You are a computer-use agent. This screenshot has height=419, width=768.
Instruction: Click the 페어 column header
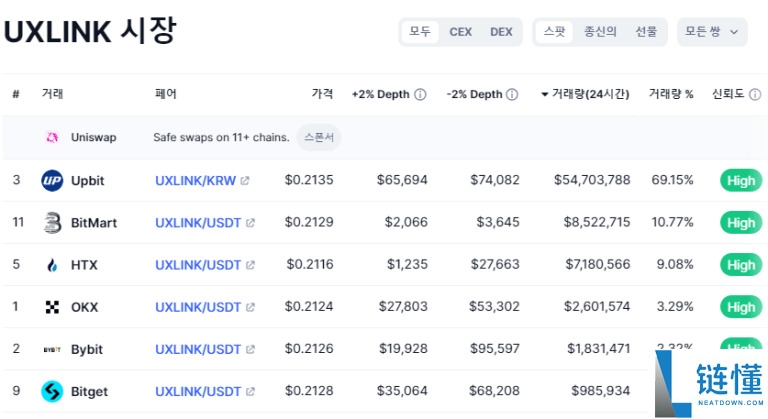tap(166, 94)
